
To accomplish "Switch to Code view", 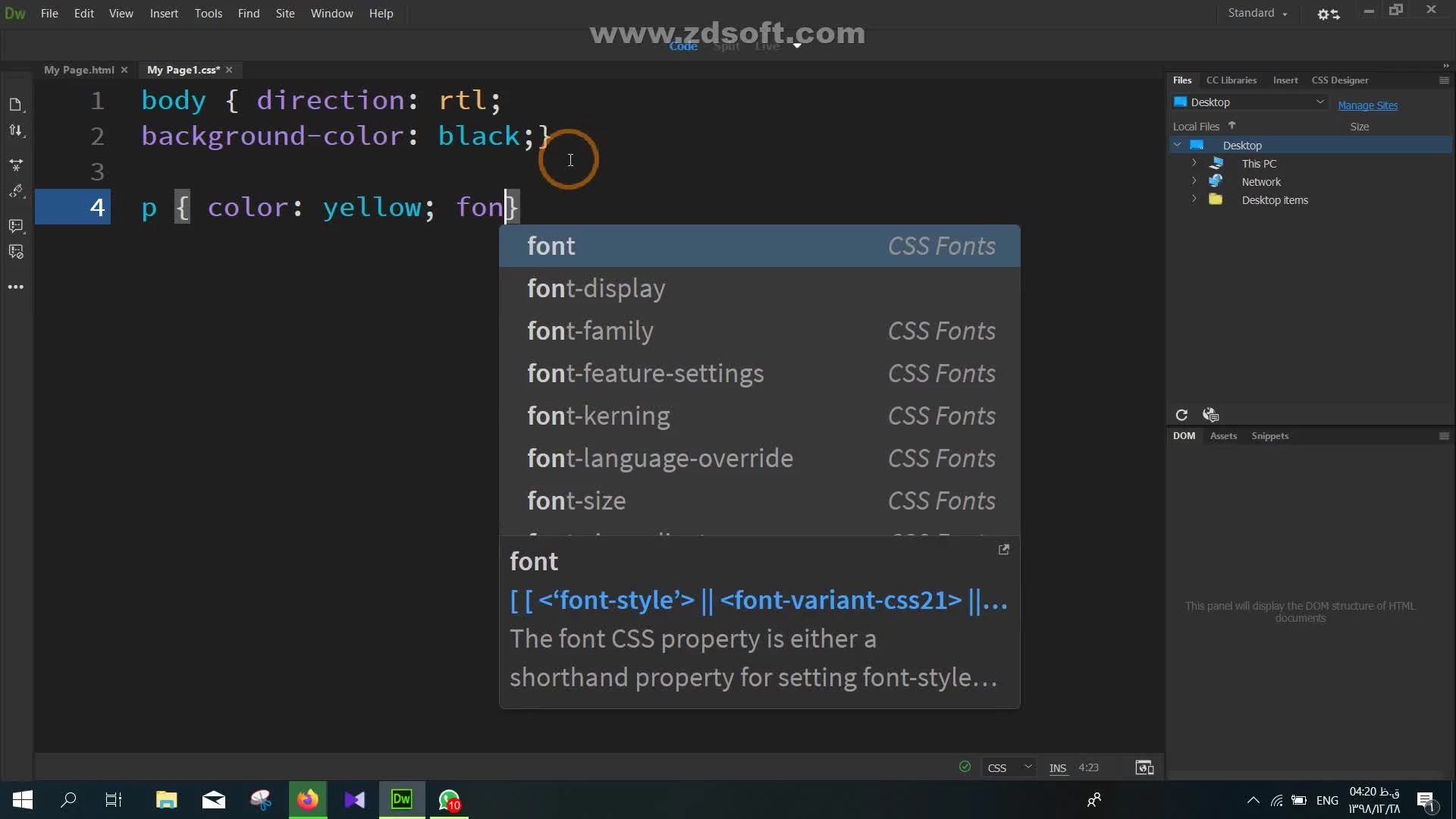I will click(x=683, y=46).
